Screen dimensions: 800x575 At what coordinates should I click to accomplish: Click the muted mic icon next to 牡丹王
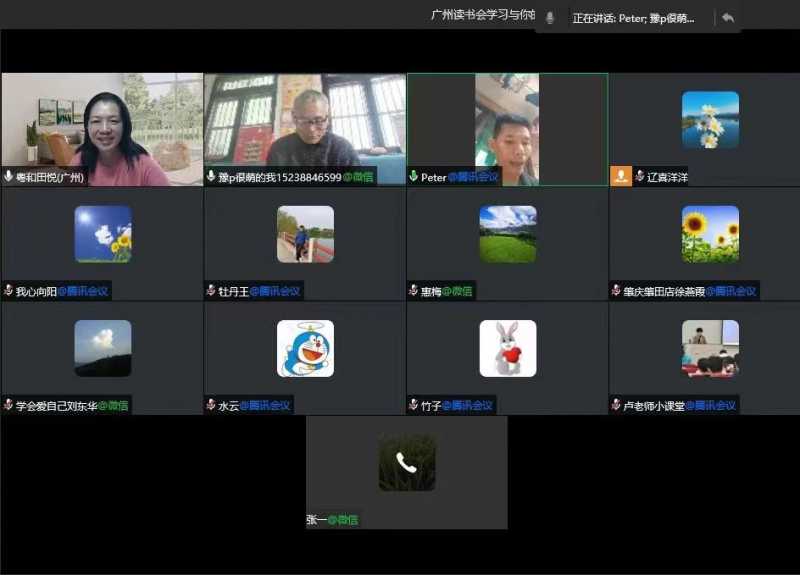[x=211, y=291]
